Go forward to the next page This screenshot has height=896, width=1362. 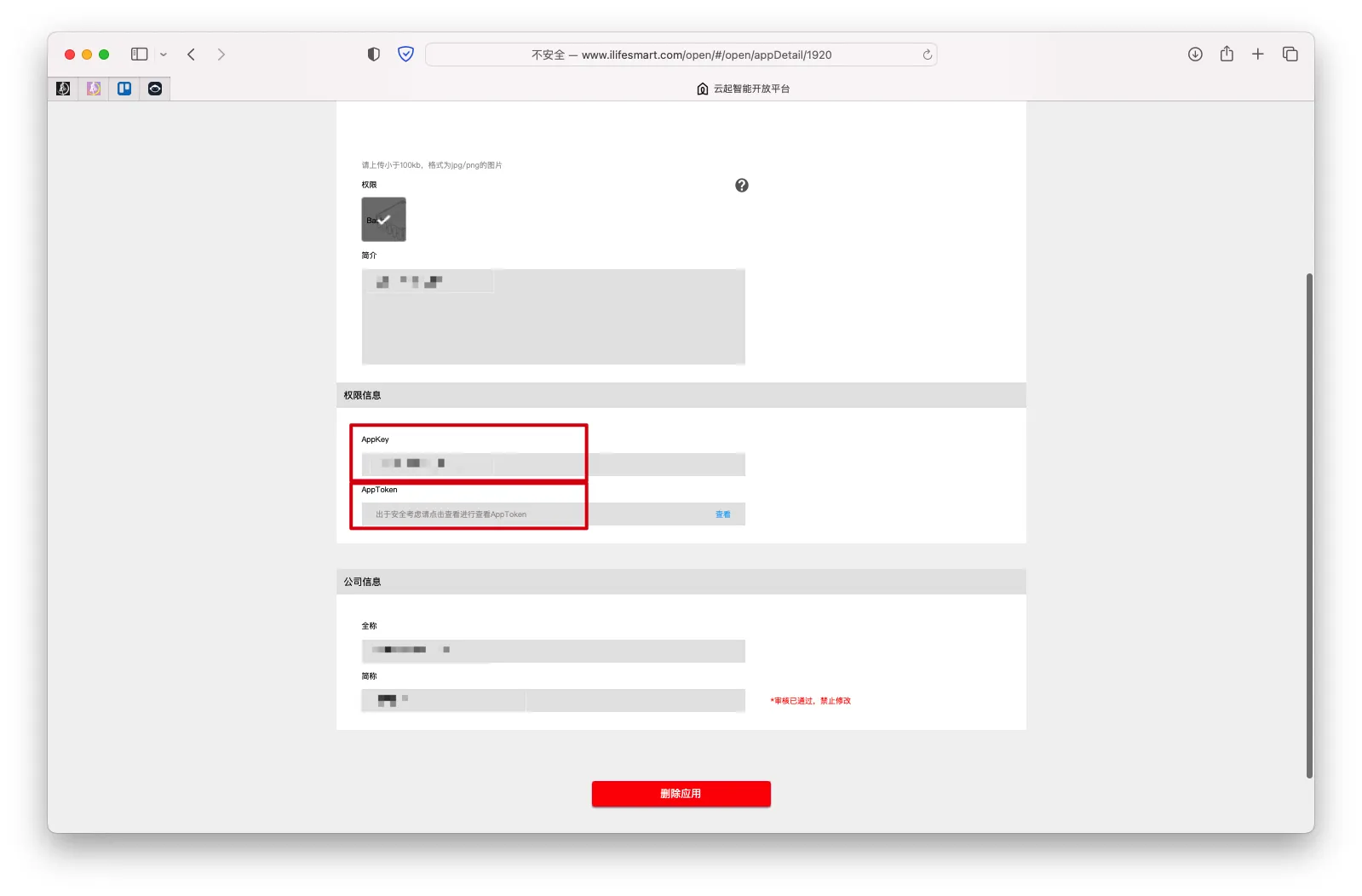coord(221,55)
